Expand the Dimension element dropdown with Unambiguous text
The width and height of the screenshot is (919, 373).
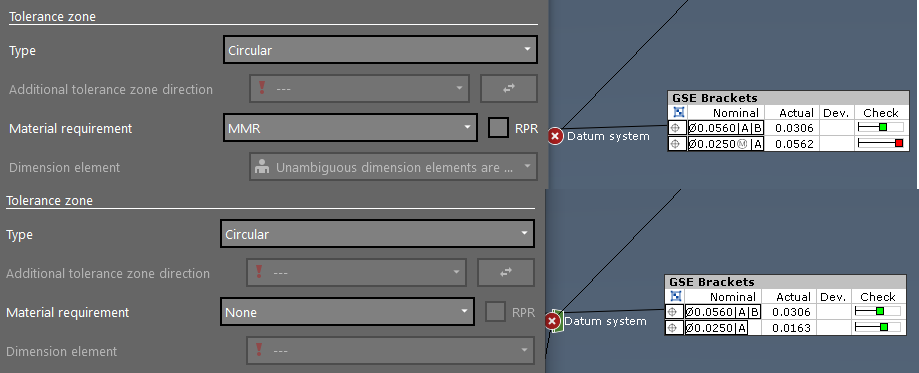point(393,167)
